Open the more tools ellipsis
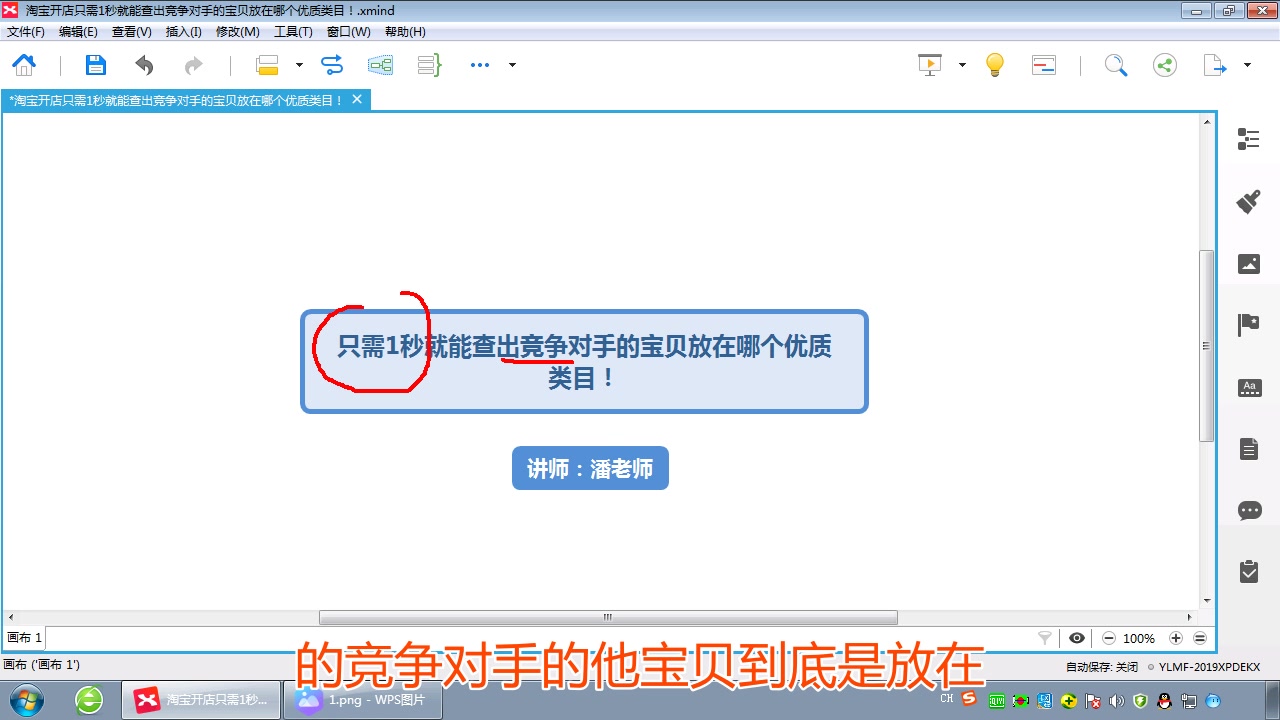The height and width of the screenshot is (720, 1280). point(480,65)
